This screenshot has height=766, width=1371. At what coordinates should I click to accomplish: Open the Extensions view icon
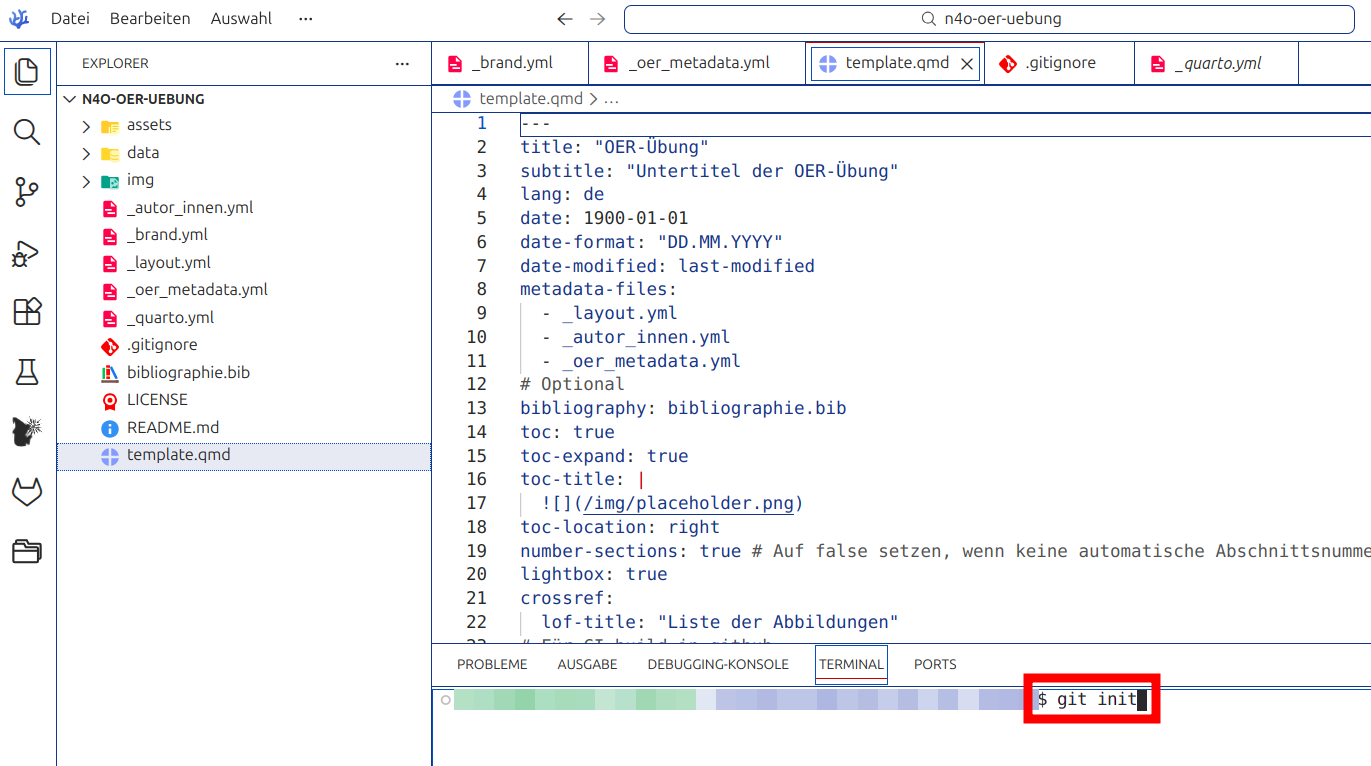pos(27,313)
